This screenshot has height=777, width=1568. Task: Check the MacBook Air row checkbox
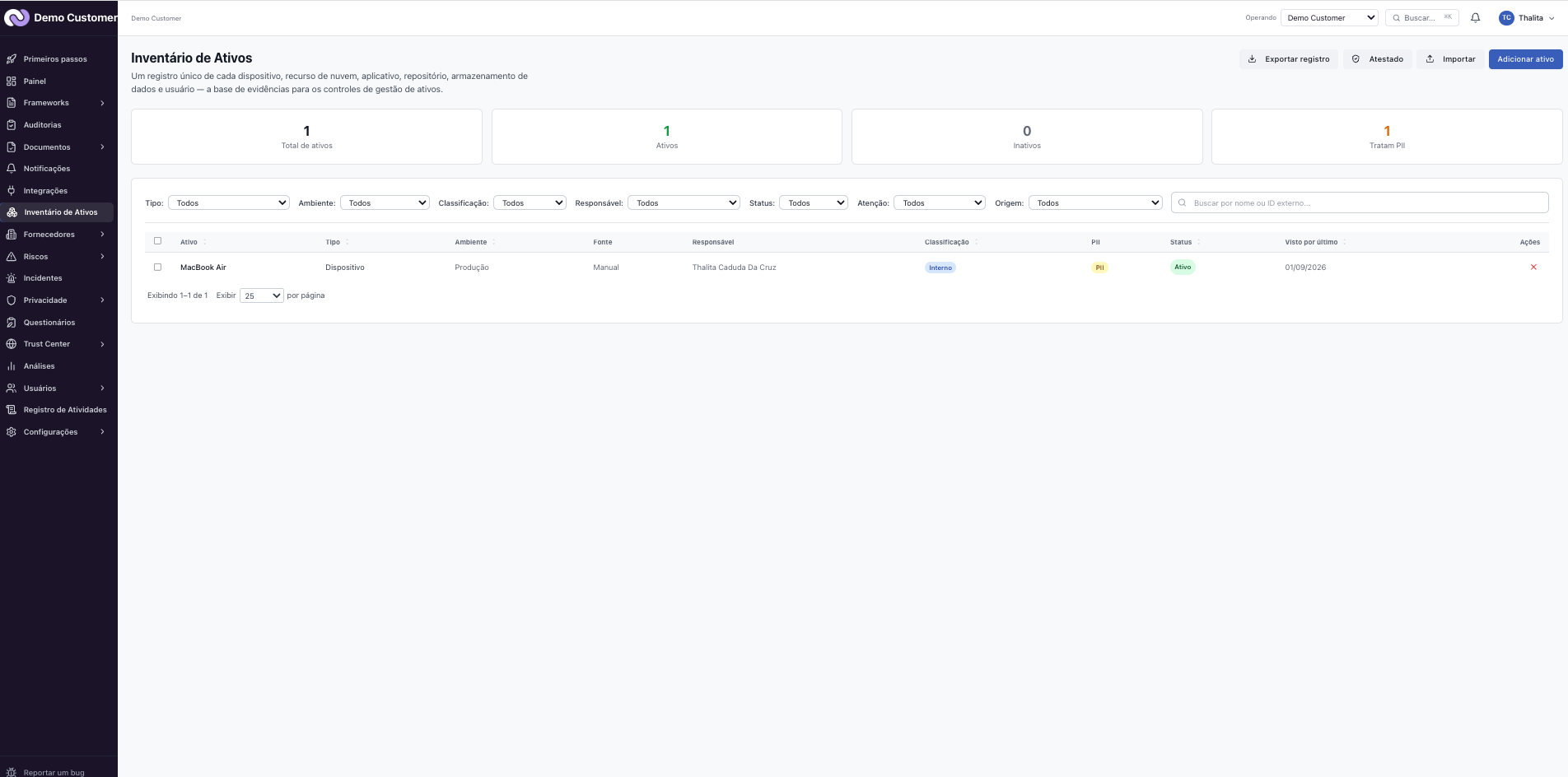tap(157, 267)
